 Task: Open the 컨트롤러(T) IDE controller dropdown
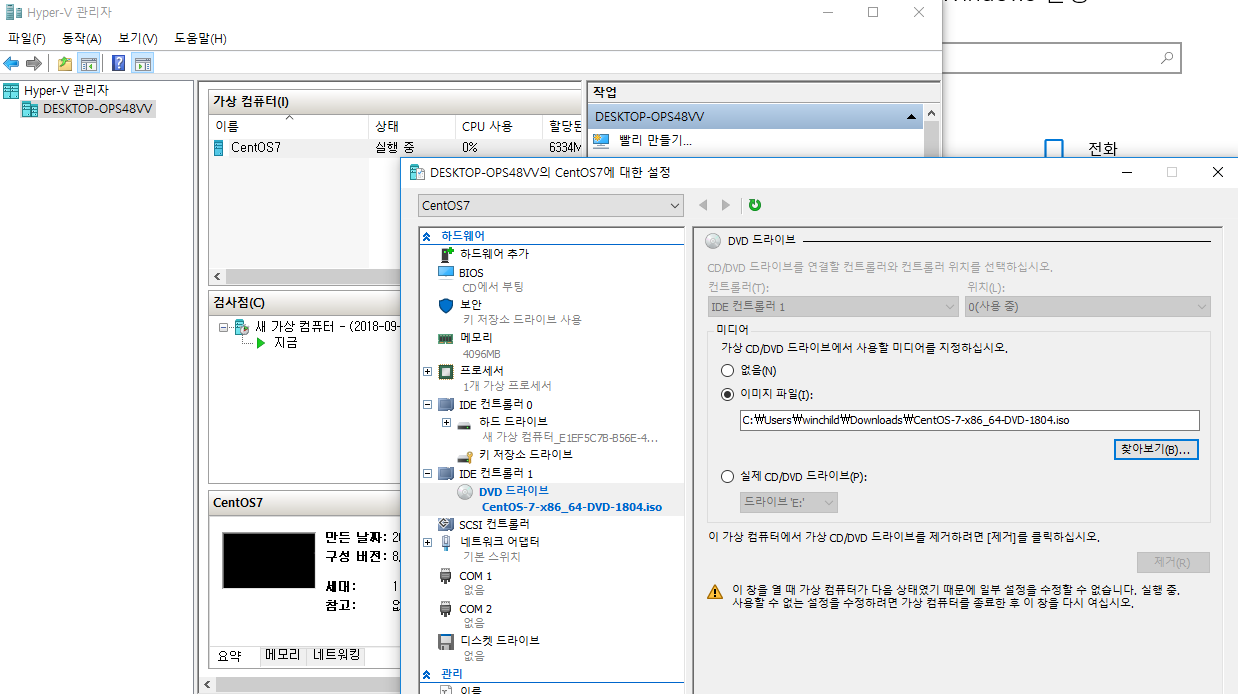coord(834,307)
